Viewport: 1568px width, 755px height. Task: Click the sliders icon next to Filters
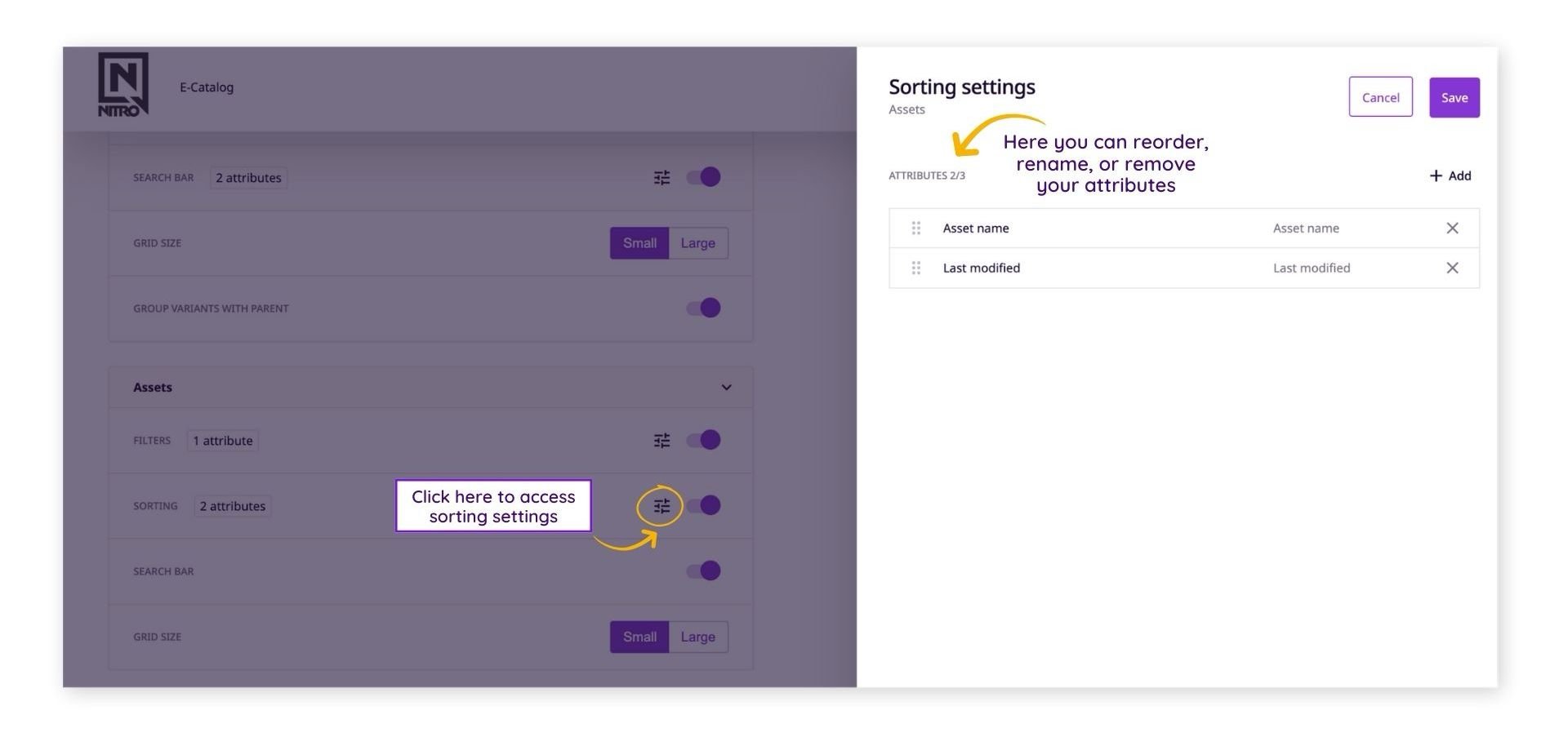coord(661,440)
